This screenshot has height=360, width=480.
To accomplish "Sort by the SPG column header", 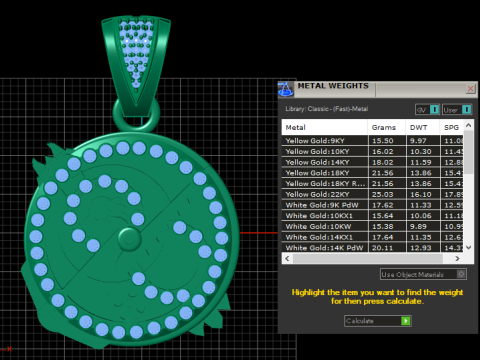I will [452, 127].
